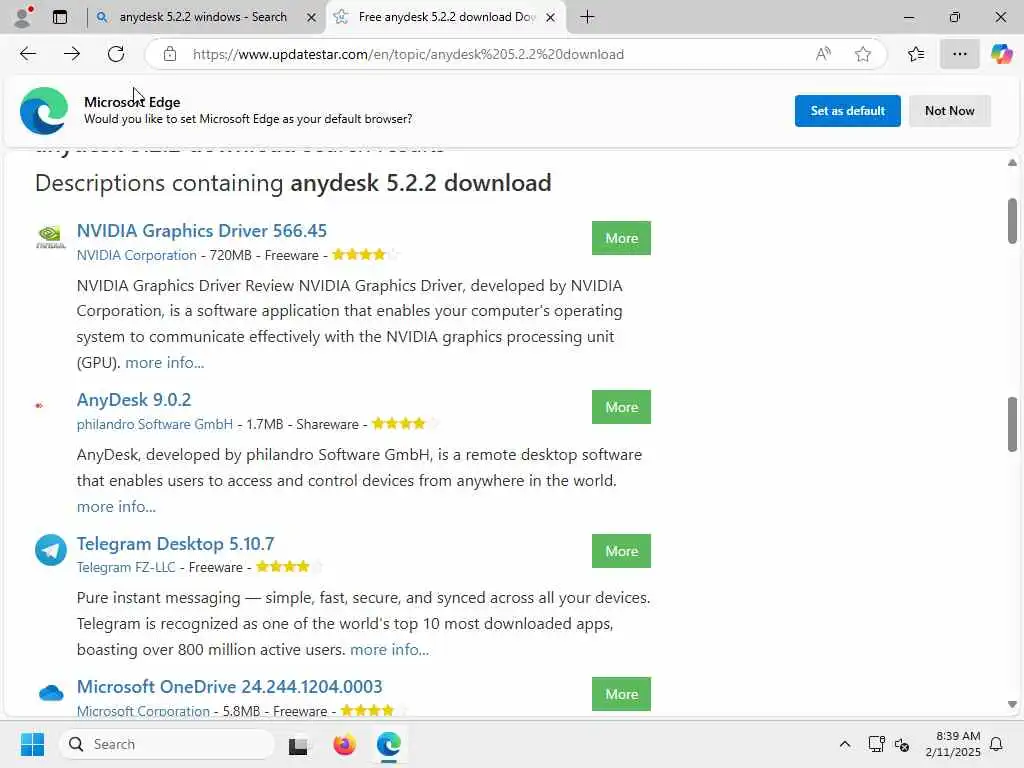Open NVIDIA Graphics Driver 566.45 link
Image resolution: width=1024 pixels, height=768 pixels.
point(202,231)
